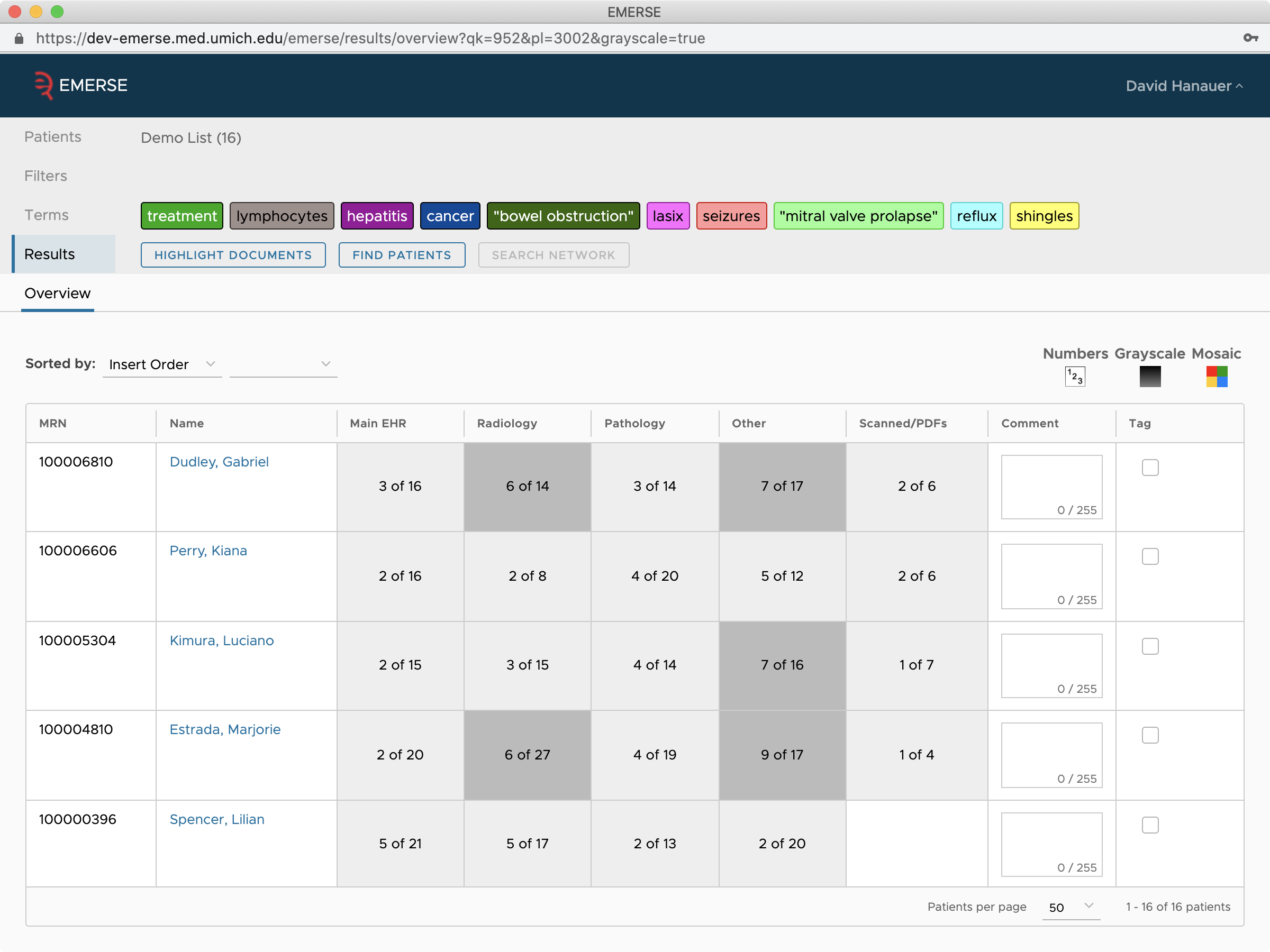Click the cancer term colored icon
This screenshot has height=952, width=1270.
pyautogui.click(x=449, y=216)
